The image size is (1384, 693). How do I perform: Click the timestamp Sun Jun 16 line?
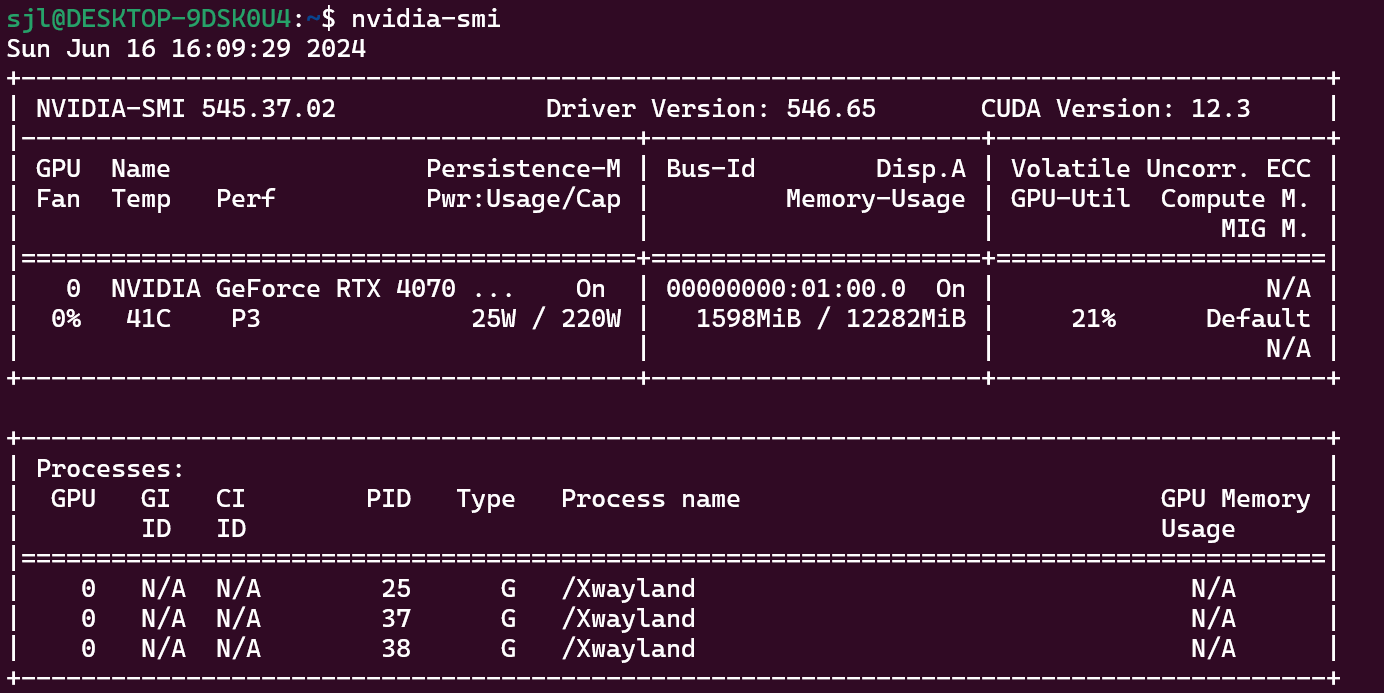186,48
